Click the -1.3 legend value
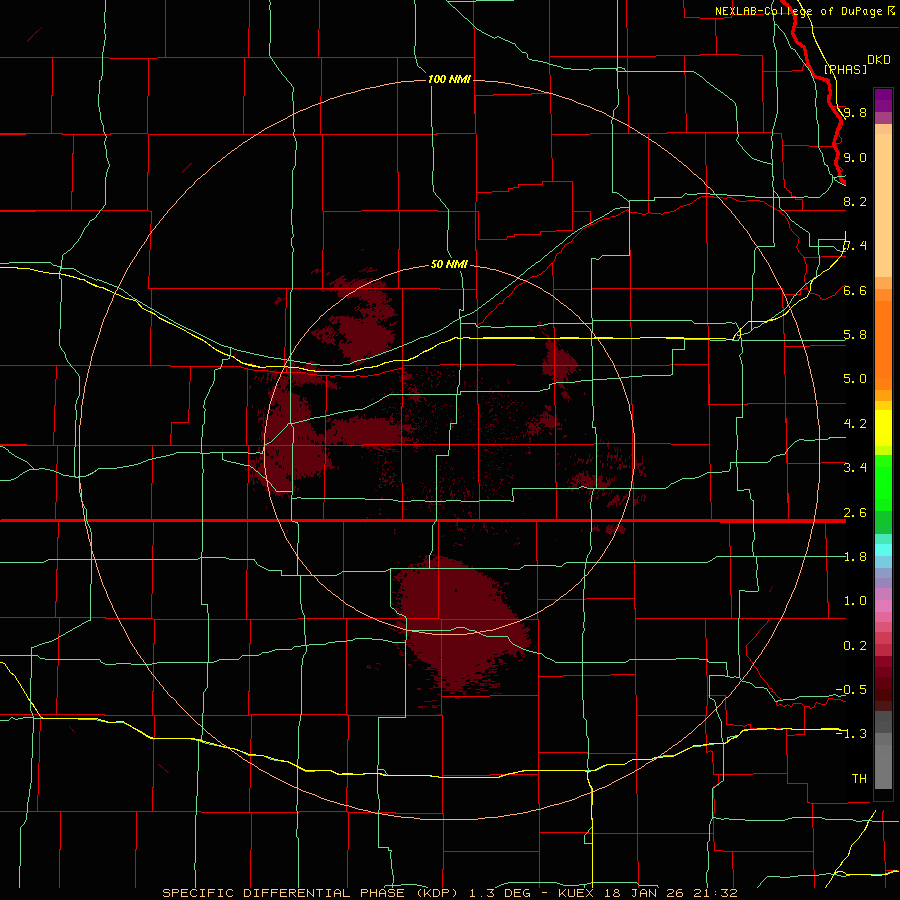 [851, 734]
